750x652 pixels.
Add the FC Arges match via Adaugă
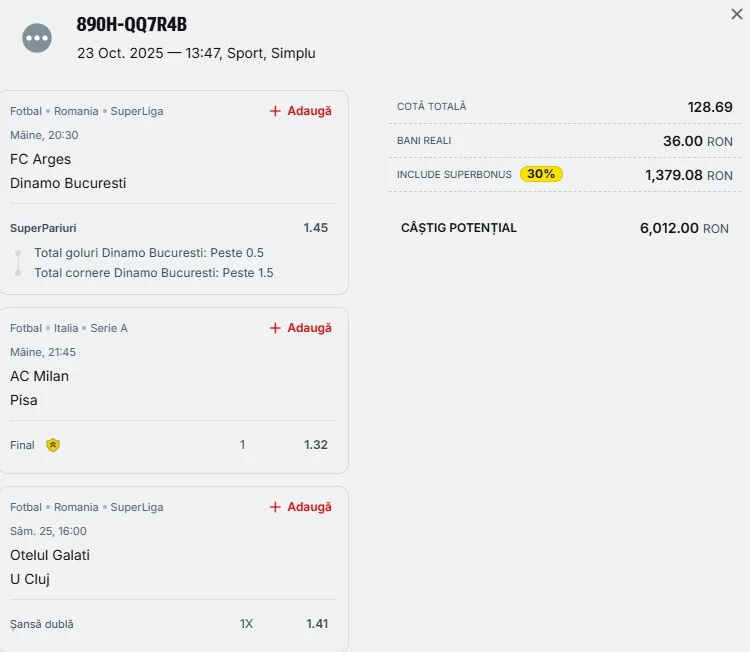coord(300,111)
